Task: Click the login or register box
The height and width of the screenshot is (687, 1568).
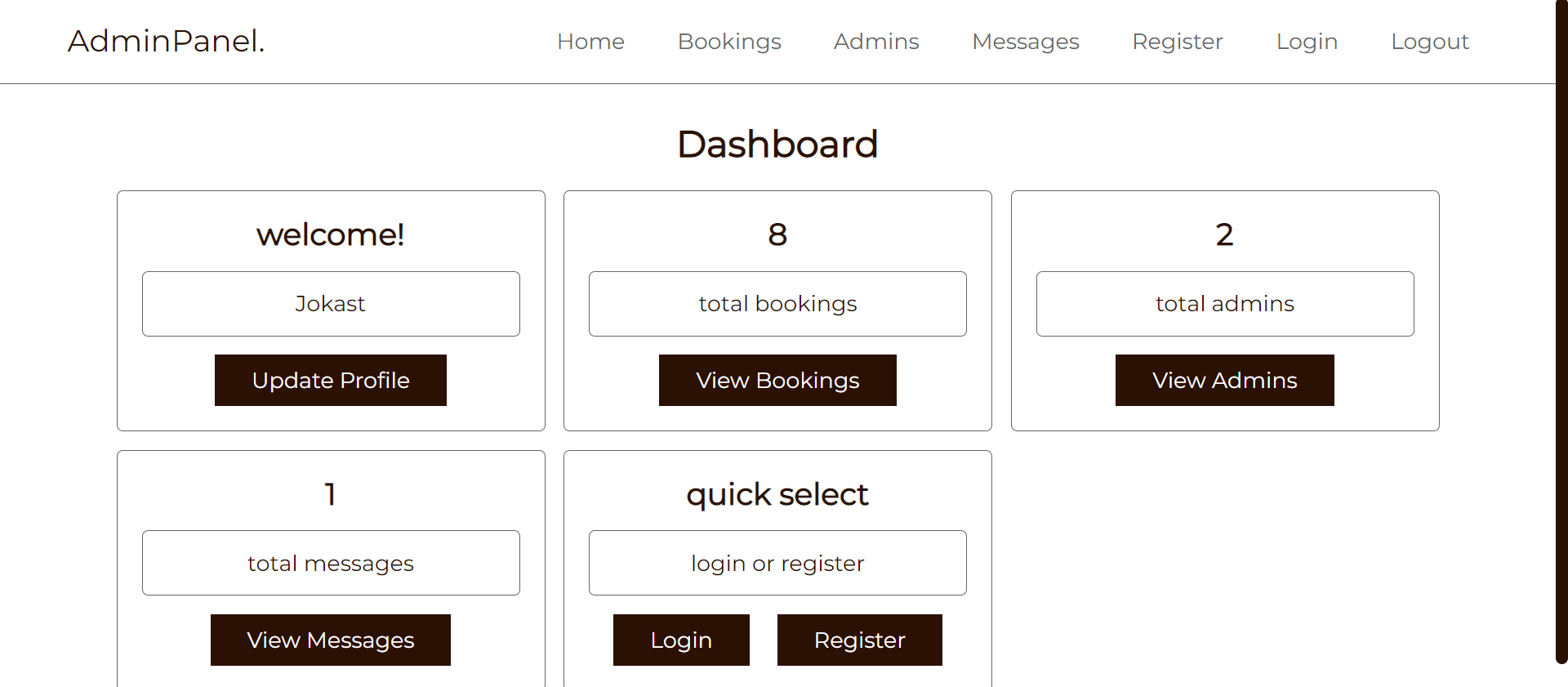Action: click(777, 563)
